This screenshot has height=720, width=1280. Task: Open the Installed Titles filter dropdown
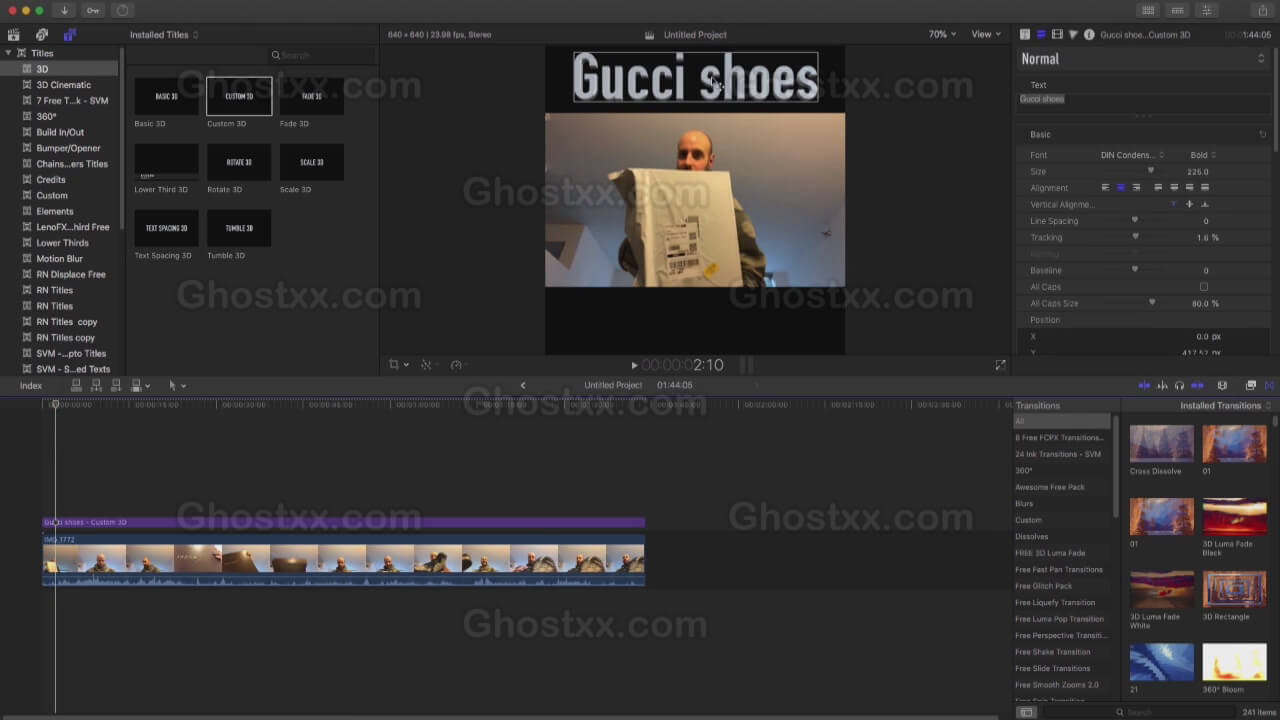point(164,35)
